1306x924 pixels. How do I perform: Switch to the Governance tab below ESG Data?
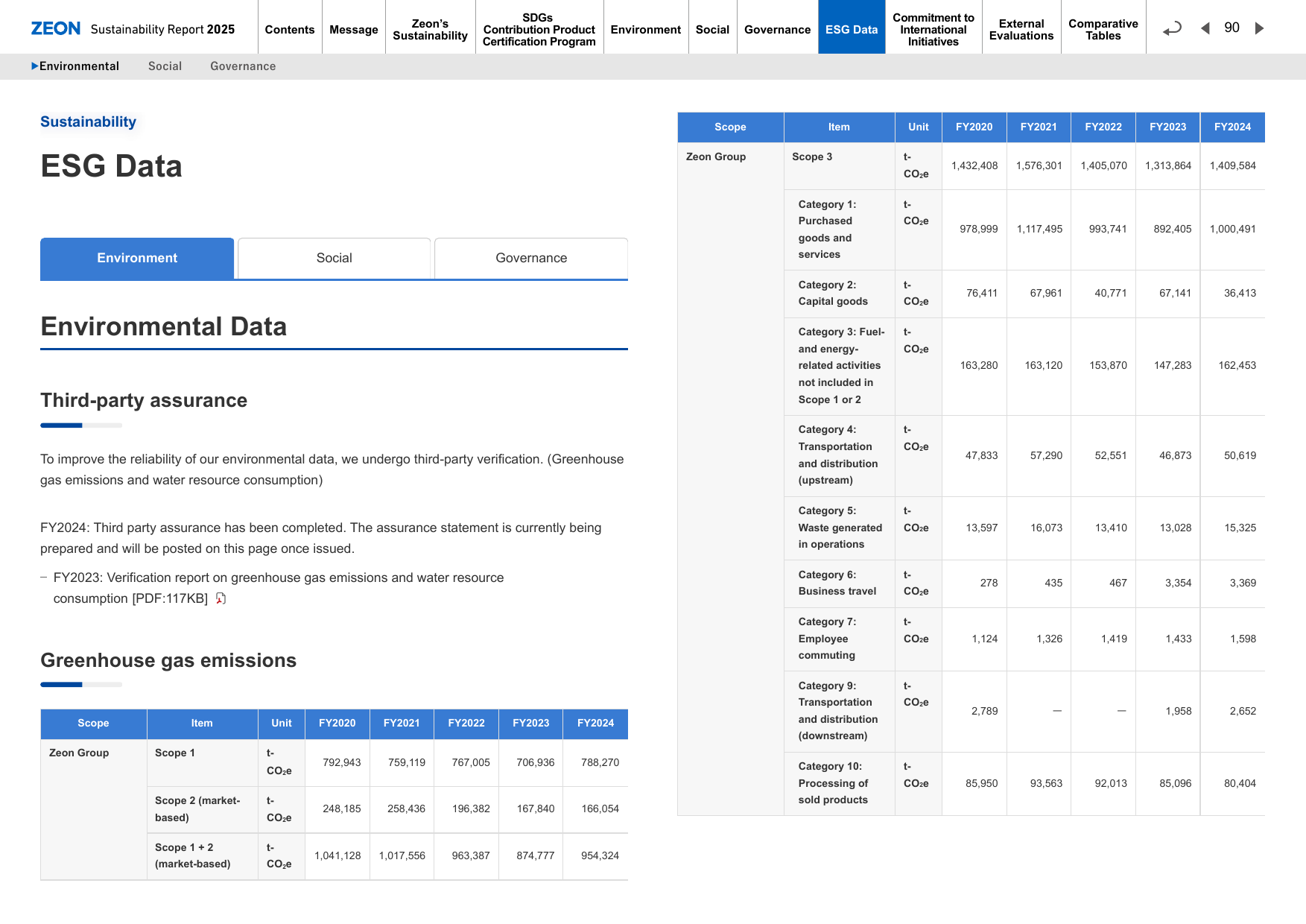coord(531,258)
